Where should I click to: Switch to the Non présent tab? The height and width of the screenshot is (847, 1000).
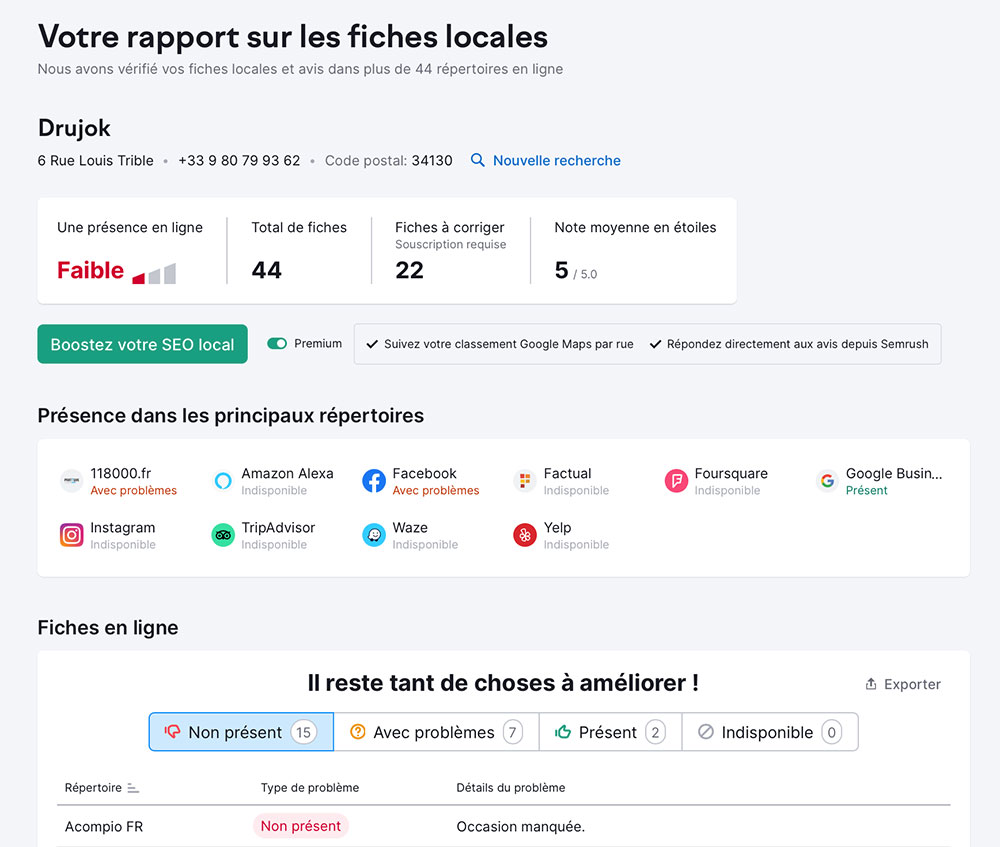pyautogui.click(x=241, y=732)
